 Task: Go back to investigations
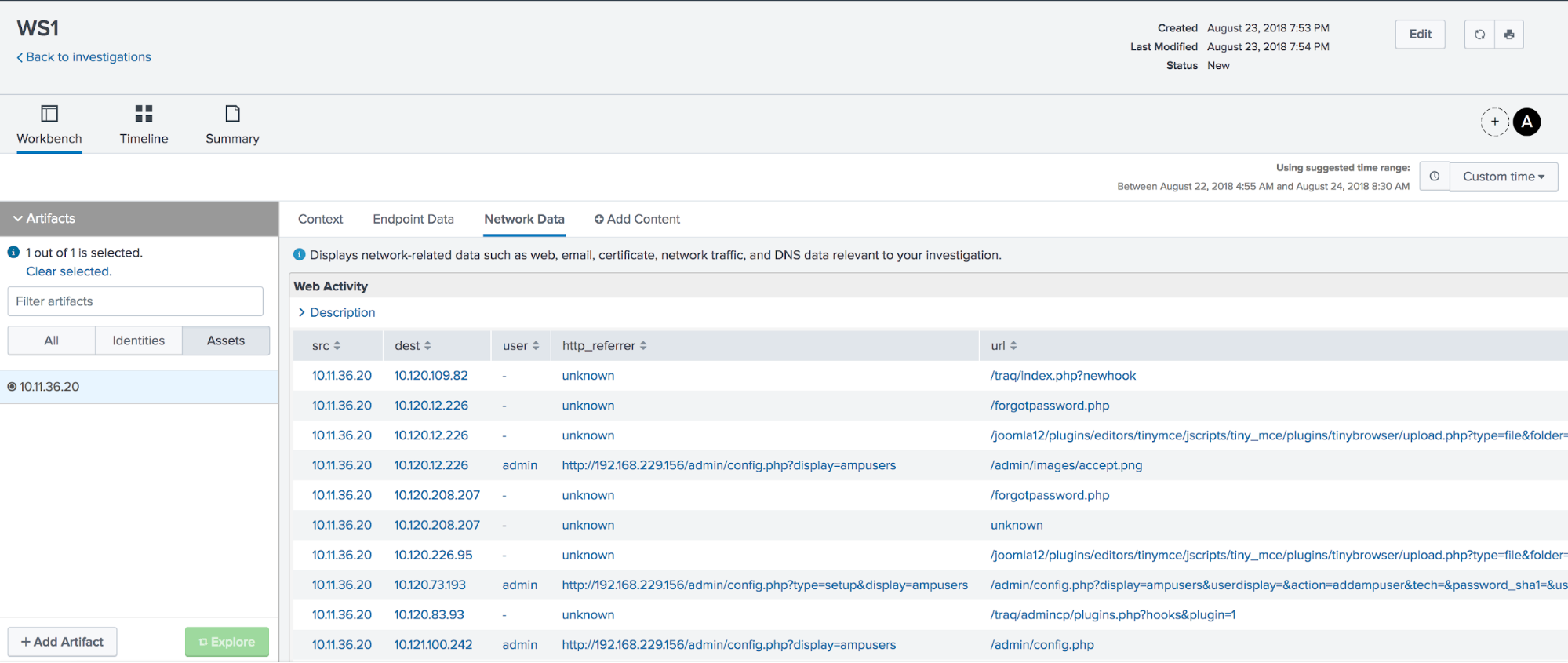point(84,57)
